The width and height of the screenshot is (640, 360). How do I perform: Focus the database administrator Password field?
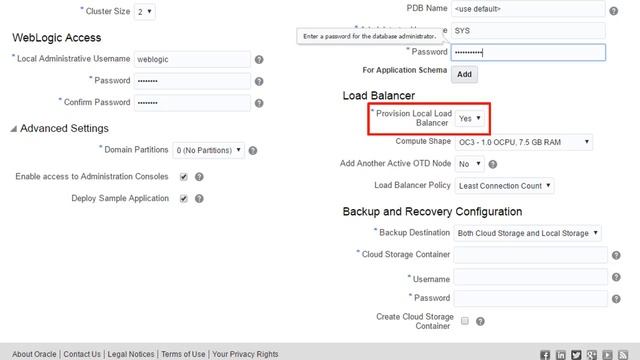tap(528, 52)
